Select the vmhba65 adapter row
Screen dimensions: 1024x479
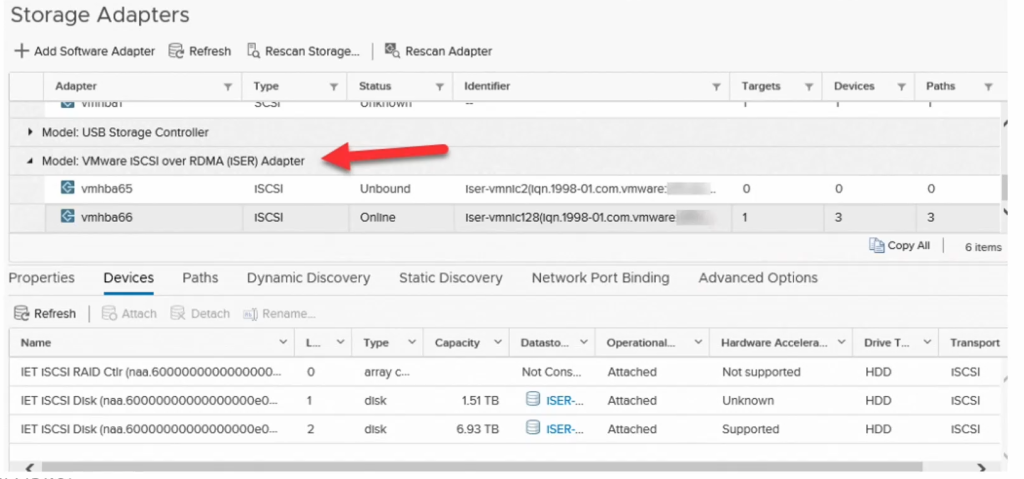(504, 189)
